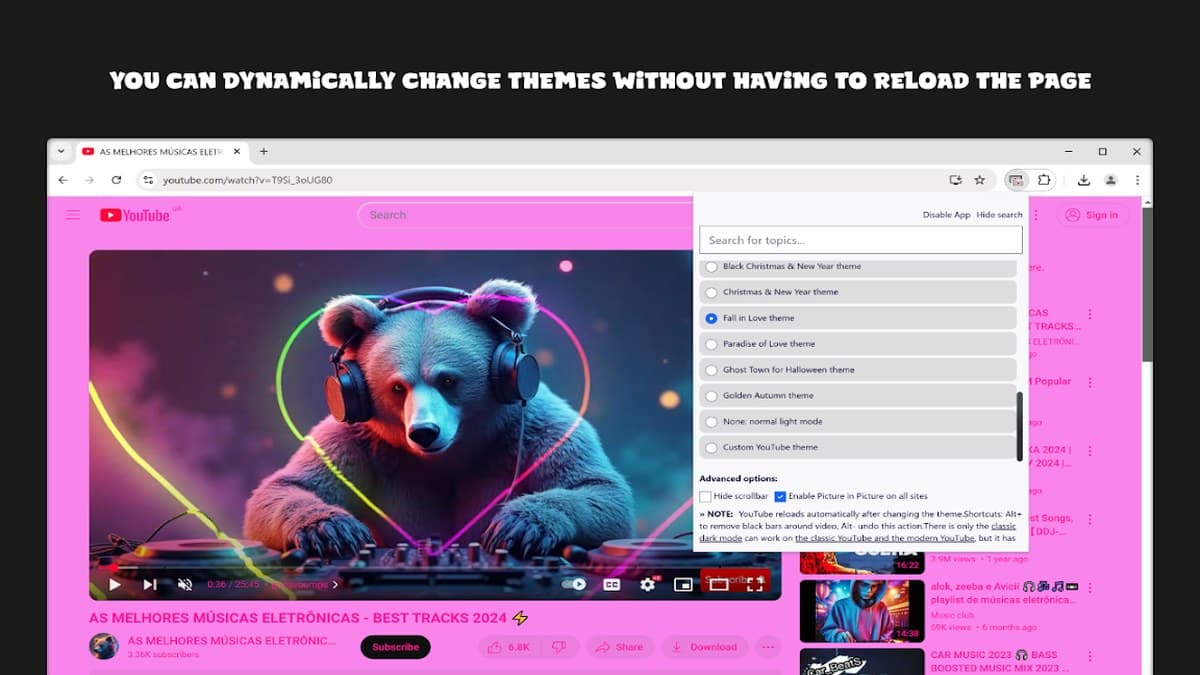Image resolution: width=1200 pixels, height=675 pixels.
Task: Click Disable App in extension popup
Action: tap(946, 215)
